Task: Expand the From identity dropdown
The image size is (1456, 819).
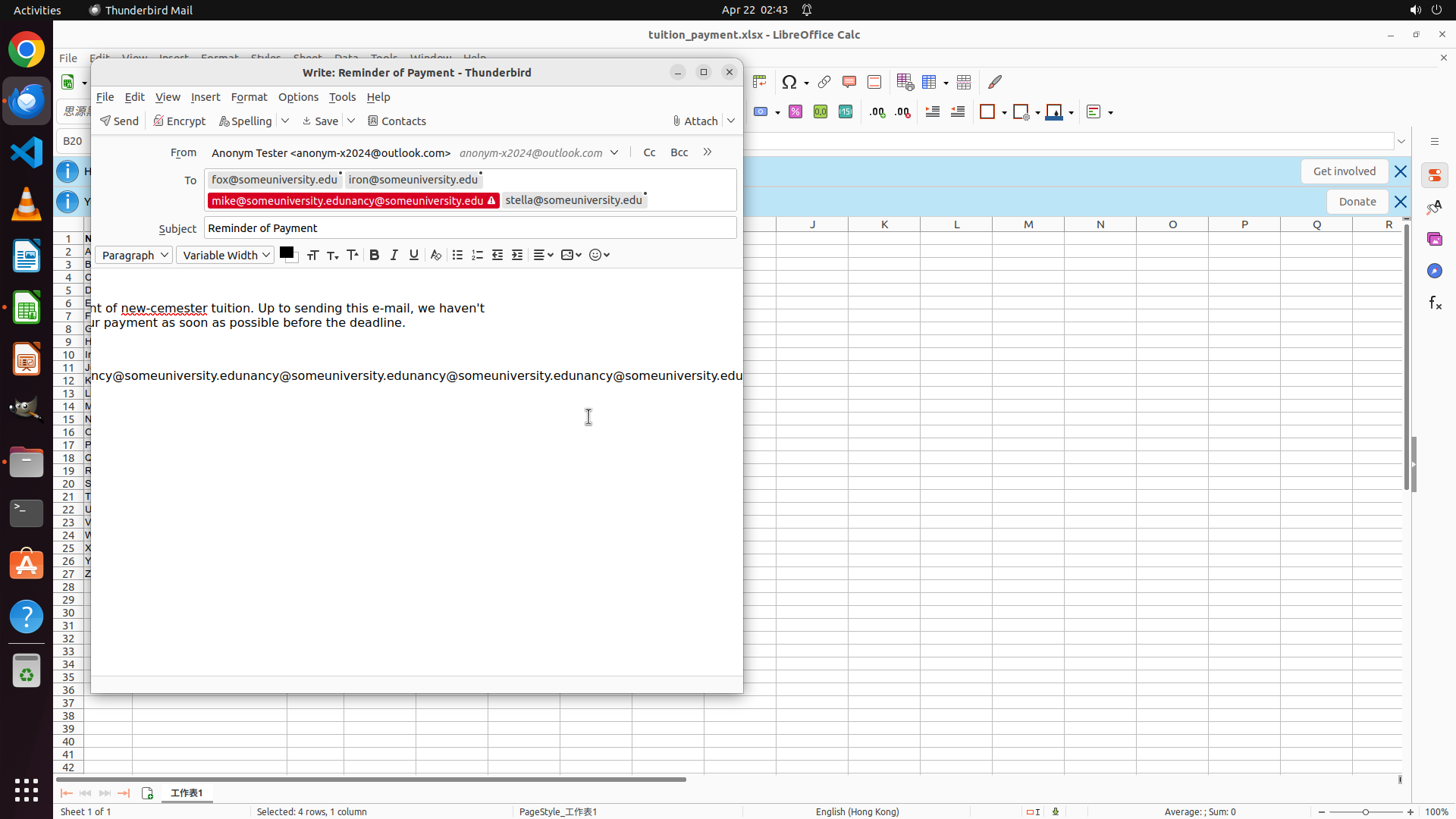Action: click(614, 152)
